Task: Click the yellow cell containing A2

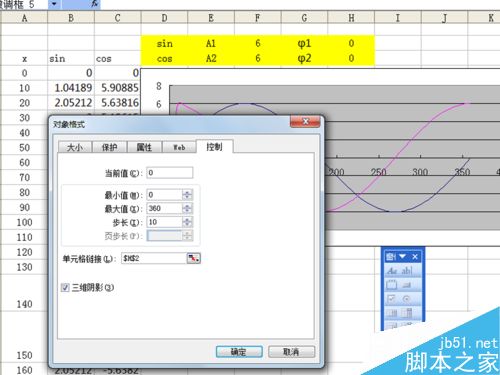Action: (211, 58)
